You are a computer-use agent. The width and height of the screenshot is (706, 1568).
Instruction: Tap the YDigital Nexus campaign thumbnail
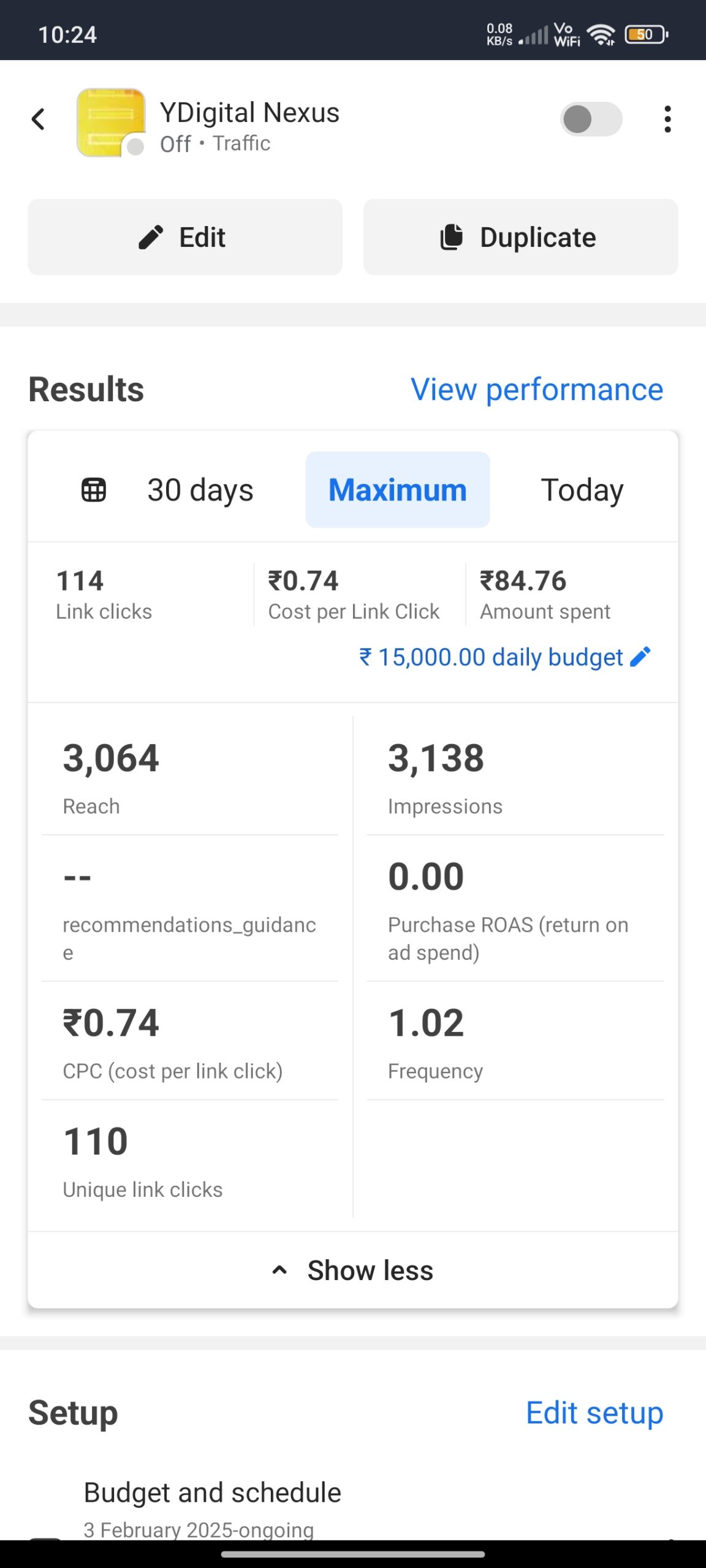coord(110,122)
